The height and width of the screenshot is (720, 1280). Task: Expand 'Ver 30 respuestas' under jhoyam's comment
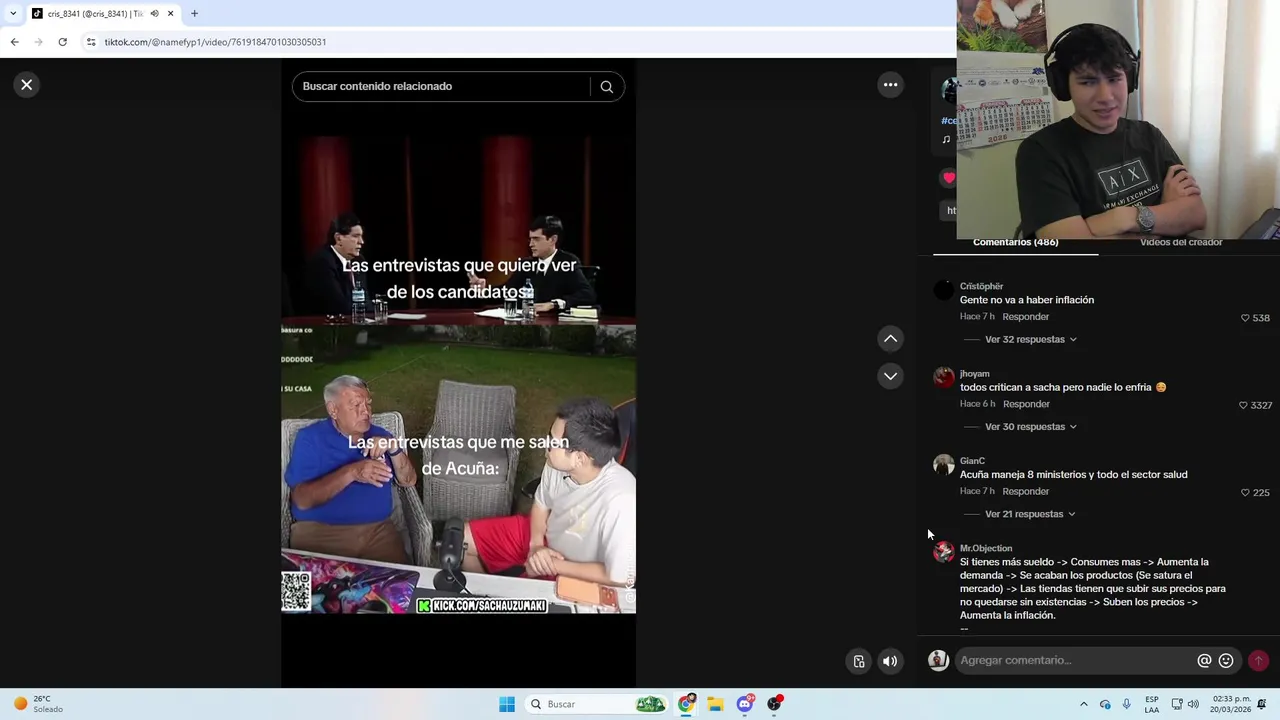coord(1030,426)
